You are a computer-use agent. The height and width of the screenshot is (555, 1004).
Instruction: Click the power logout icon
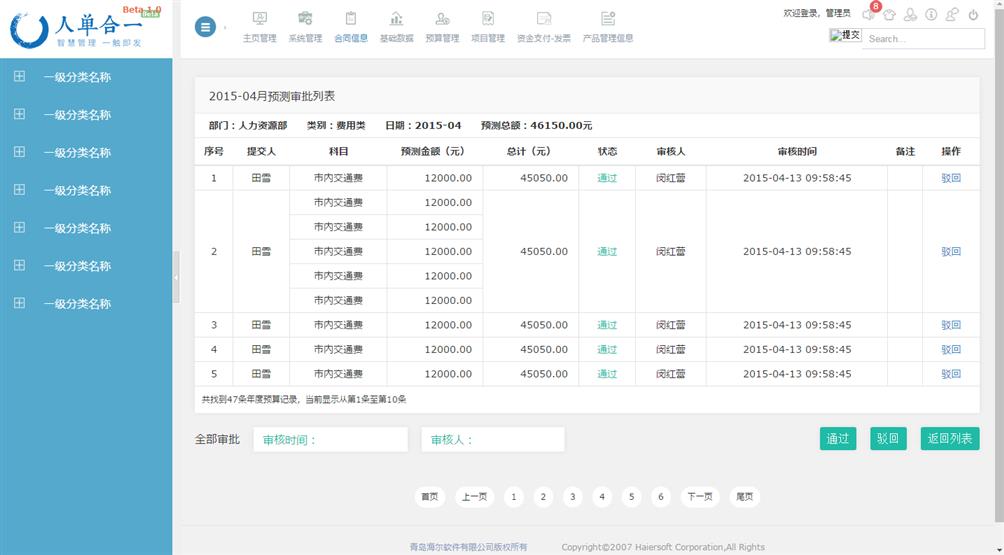pyautogui.click(x=973, y=15)
